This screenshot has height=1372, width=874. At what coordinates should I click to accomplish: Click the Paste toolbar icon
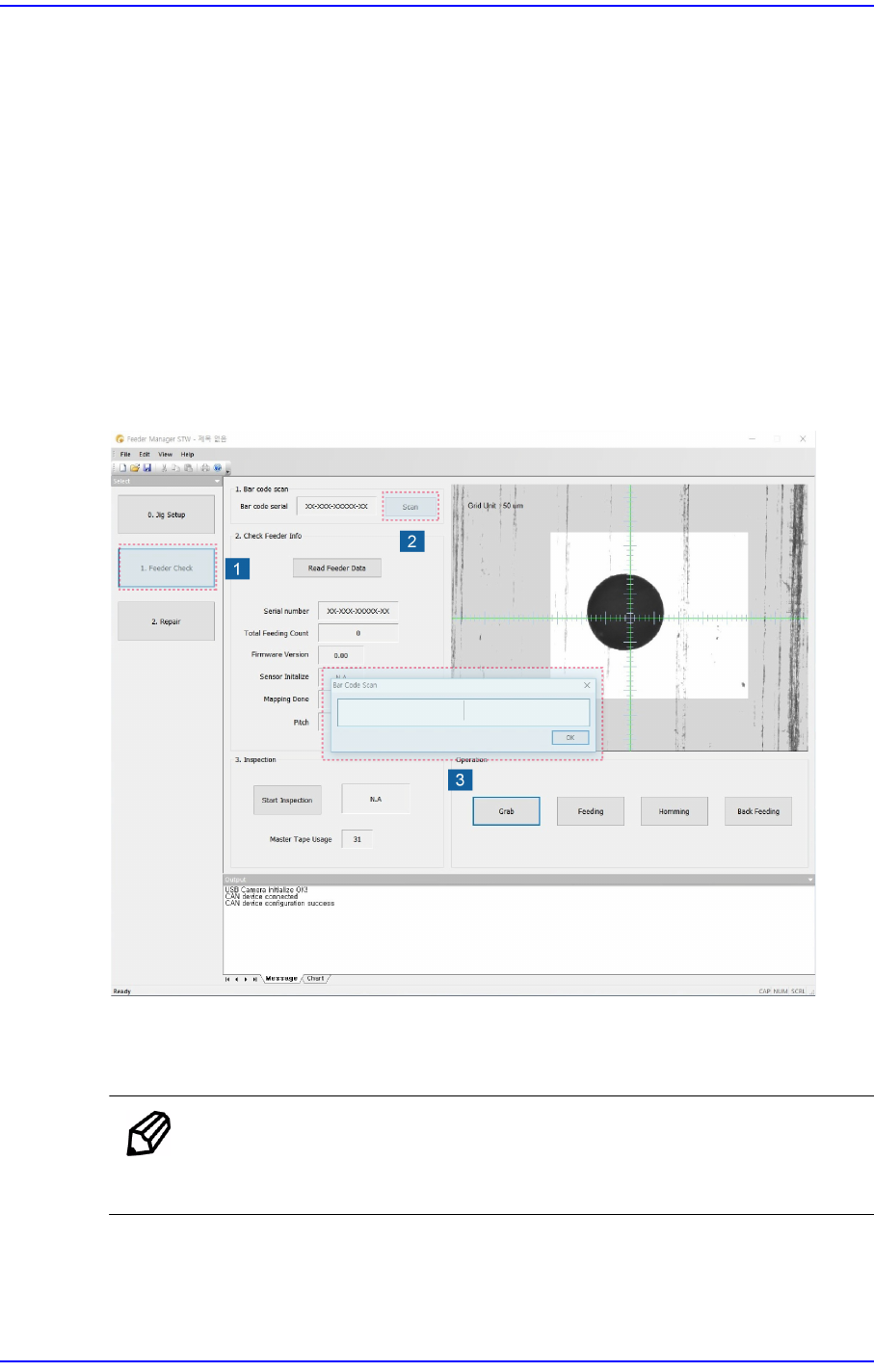188,467
